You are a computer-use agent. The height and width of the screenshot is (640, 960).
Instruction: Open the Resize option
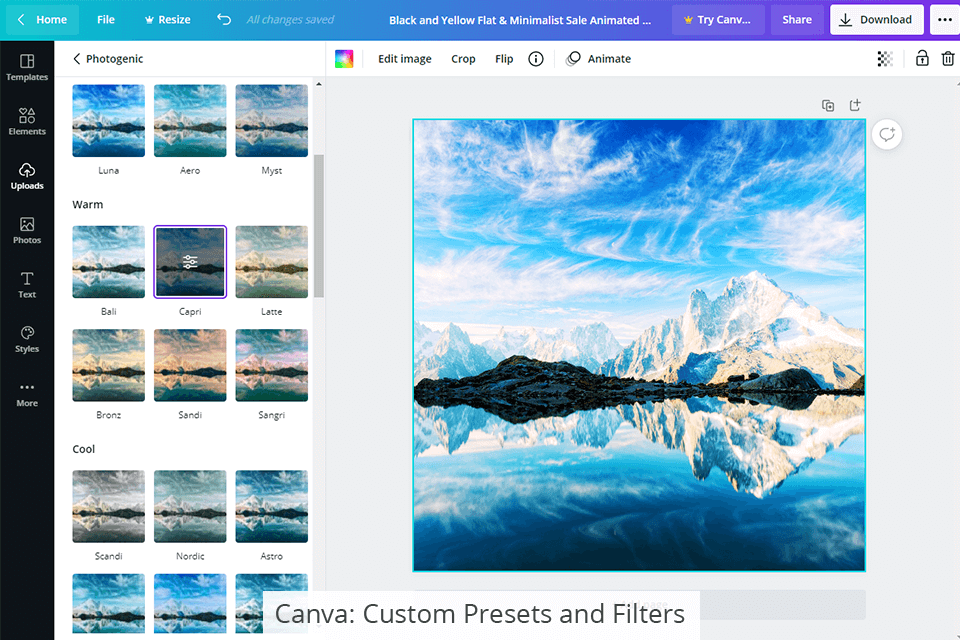[167, 20]
